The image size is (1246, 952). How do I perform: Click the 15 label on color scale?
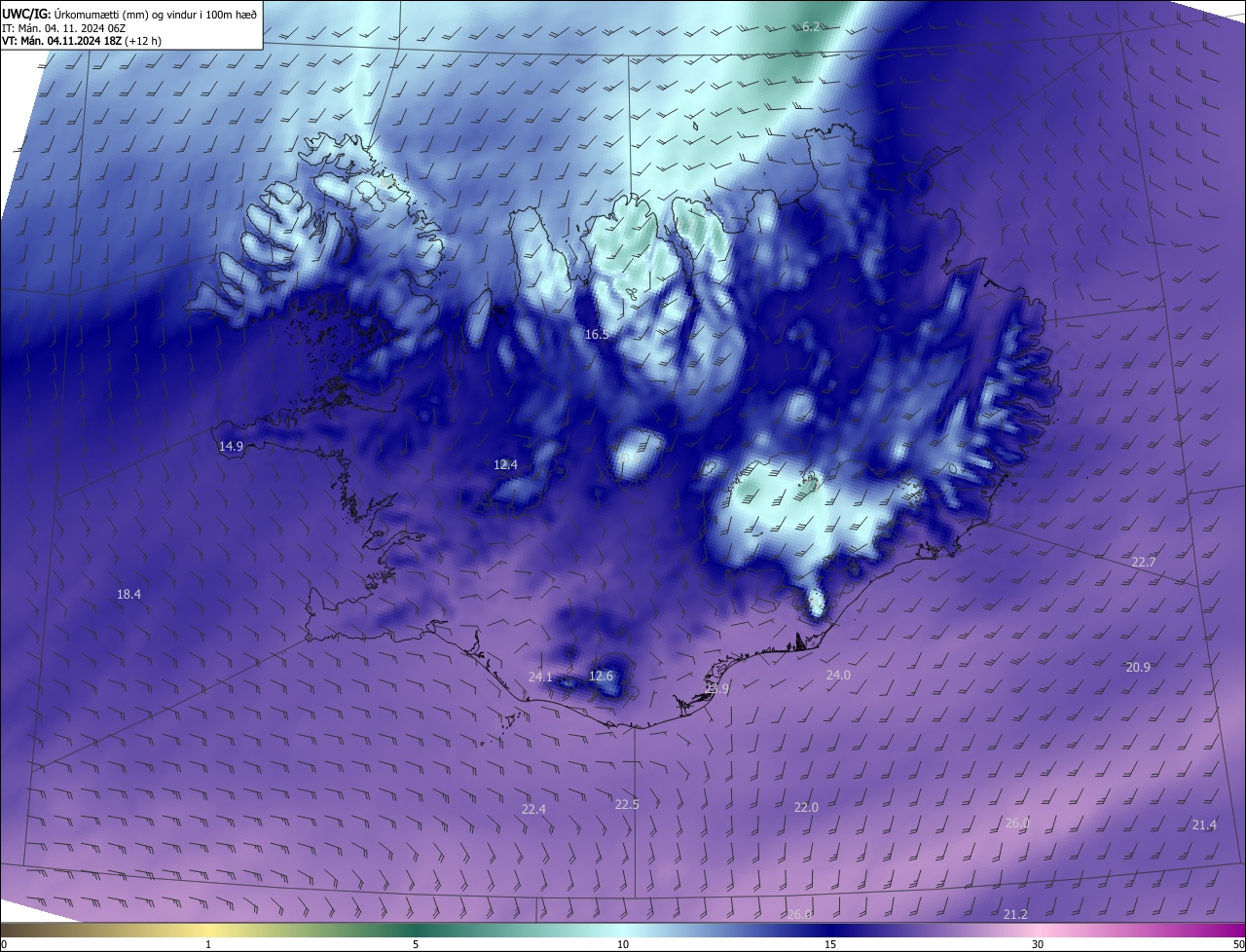[x=830, y=944]
